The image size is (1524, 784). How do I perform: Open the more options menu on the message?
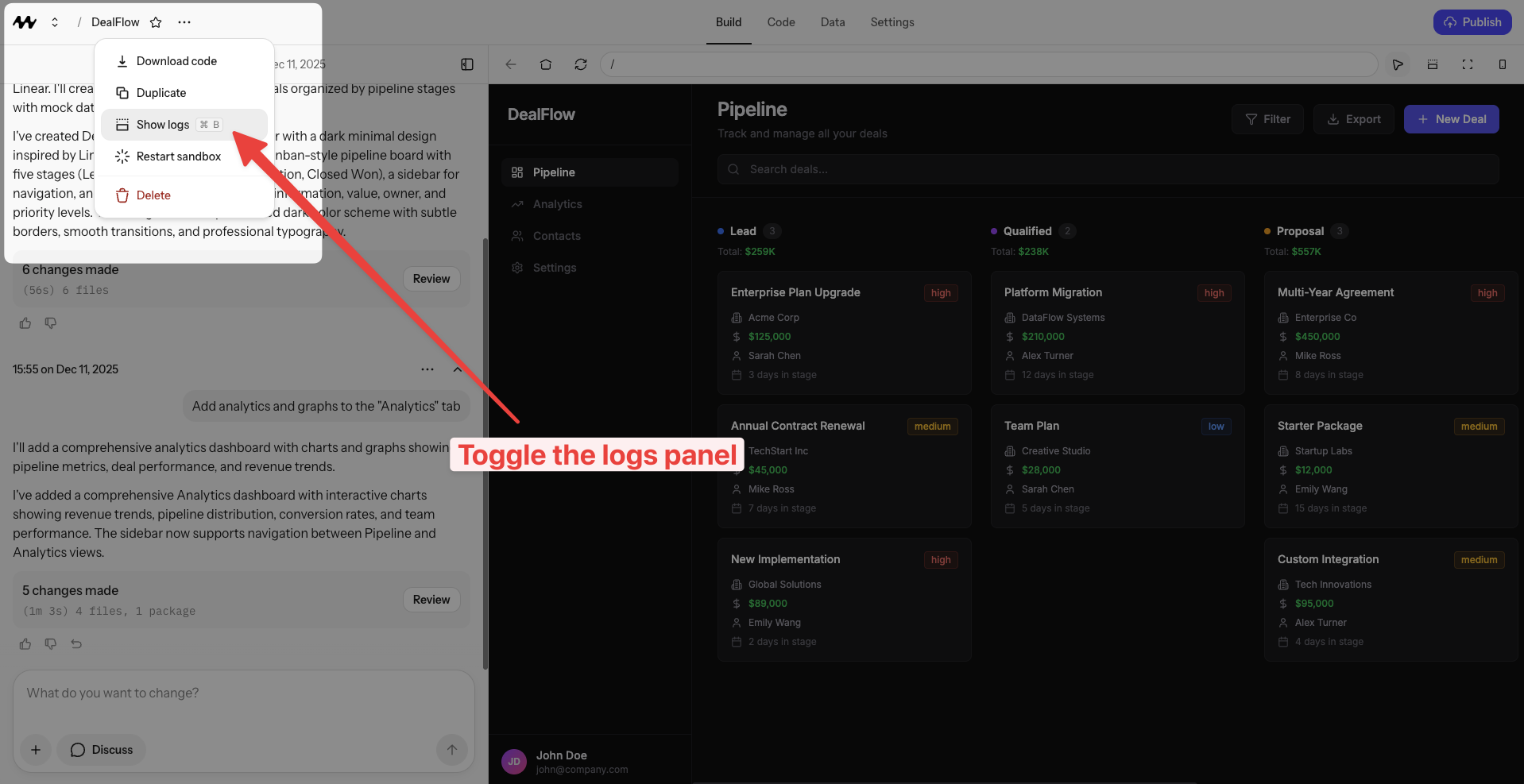(x=427, y=369)
